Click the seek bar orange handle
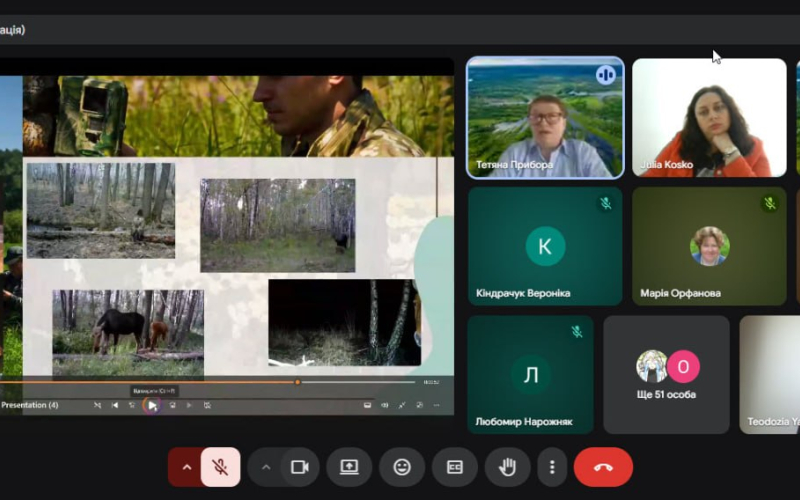This screenshot has height=500, width=800. (297, 382)
